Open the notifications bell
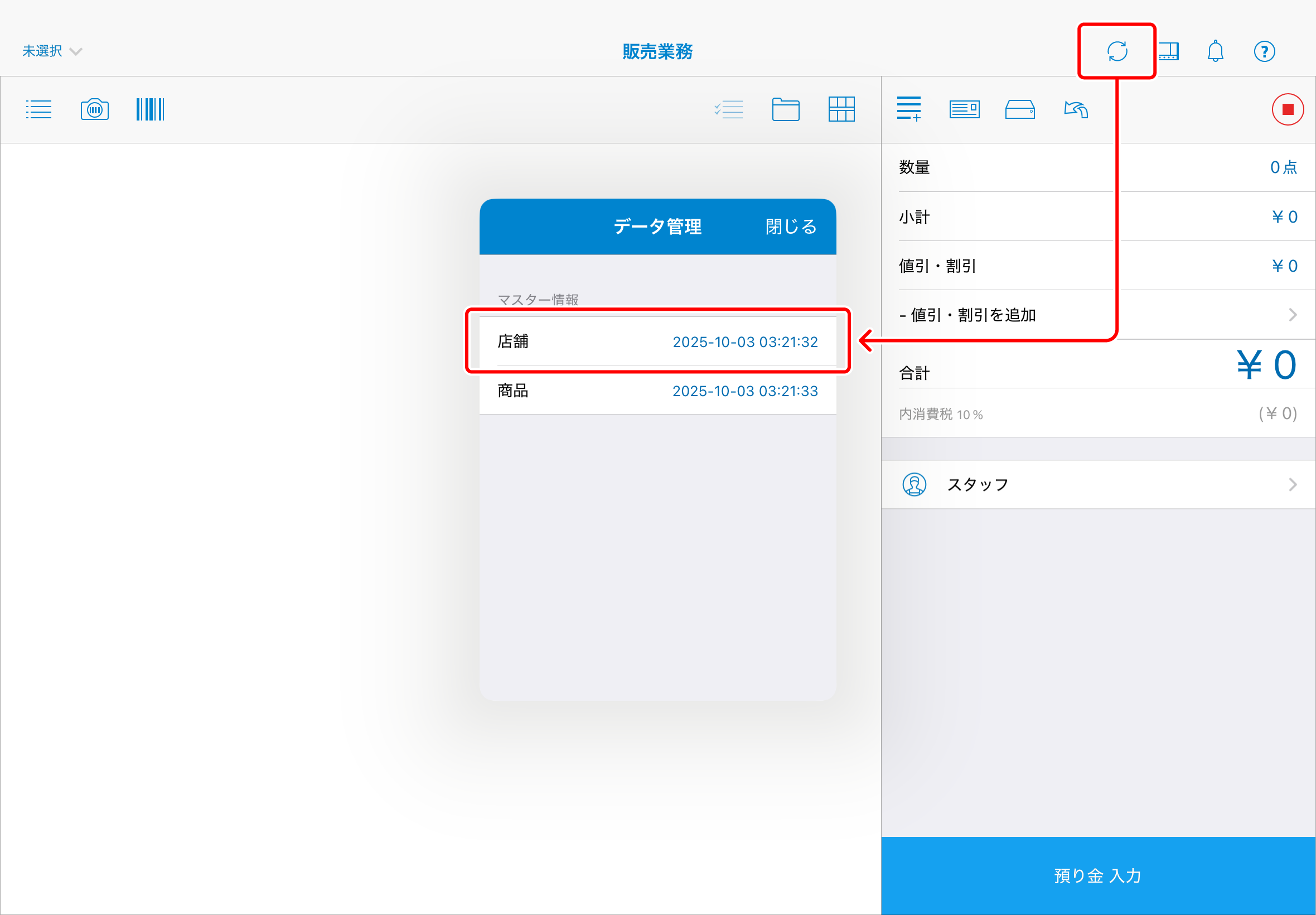The width and height of the screenshot is (1316, 915). click(1215, 51)
